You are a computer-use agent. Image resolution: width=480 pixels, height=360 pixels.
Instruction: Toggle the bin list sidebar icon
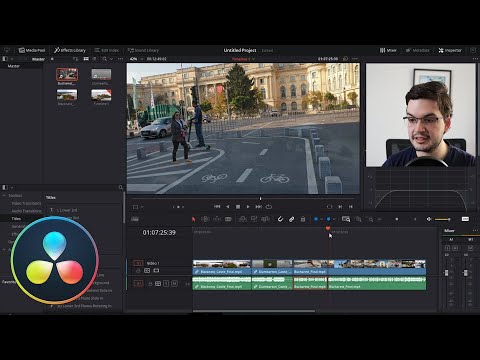5,59
